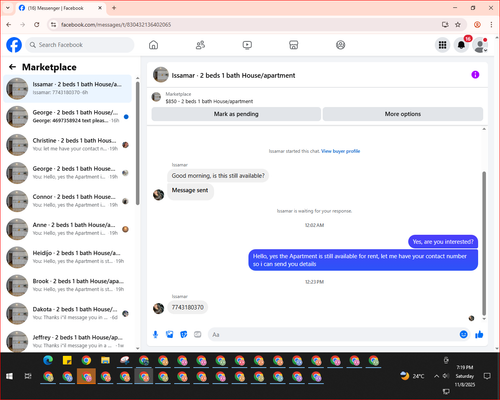Open Sticky Notes from taskbar
Screen dimensions: 500x400
pos(67,360)
